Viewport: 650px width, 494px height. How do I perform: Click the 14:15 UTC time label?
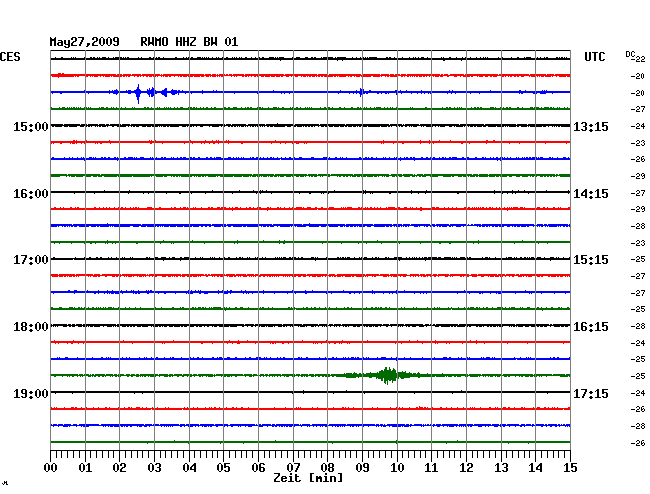591,194
